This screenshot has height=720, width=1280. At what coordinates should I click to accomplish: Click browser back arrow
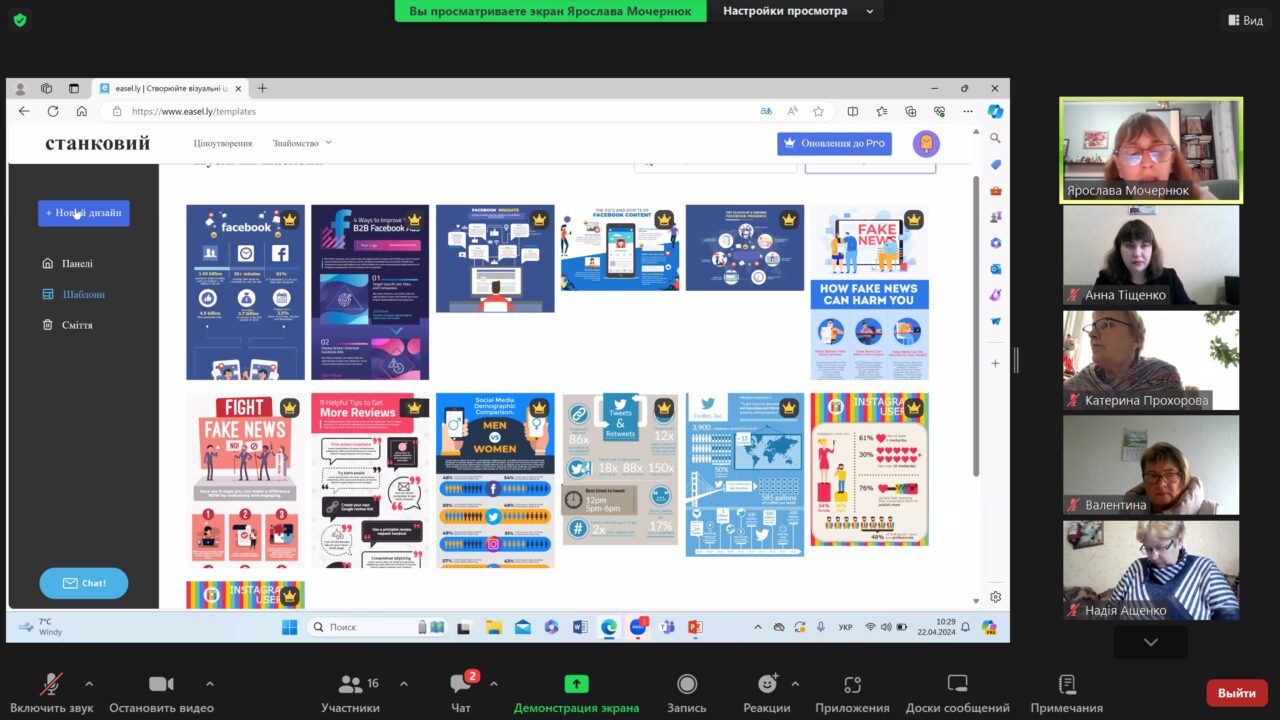[24, 111]
